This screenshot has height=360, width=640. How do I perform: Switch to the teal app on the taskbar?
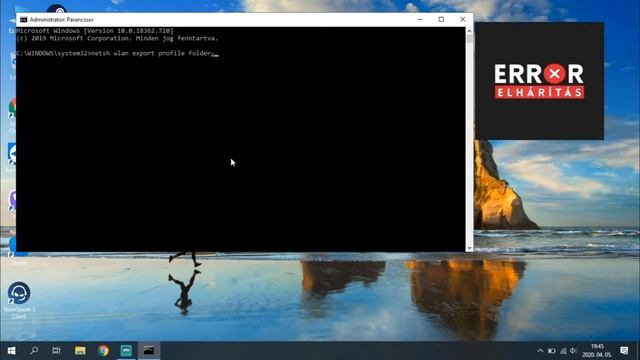point(126,351)
